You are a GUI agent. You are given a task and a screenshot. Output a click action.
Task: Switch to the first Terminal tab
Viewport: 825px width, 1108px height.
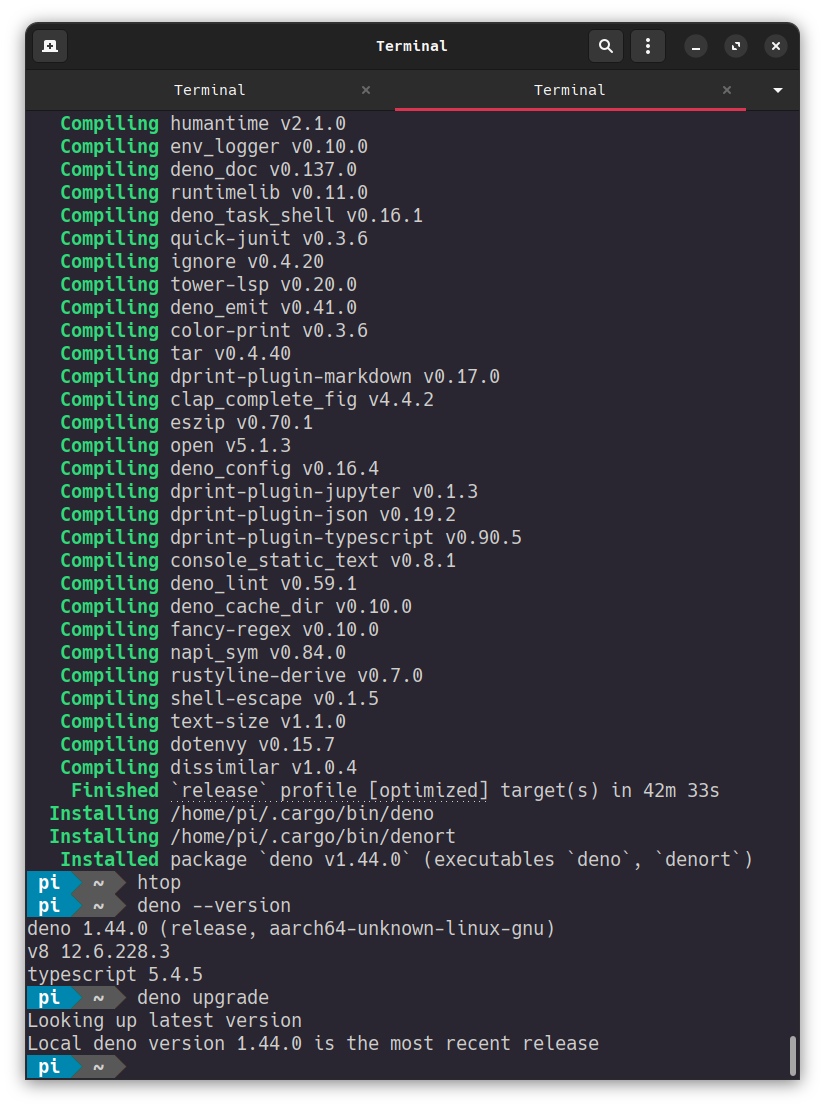[x=210, y=90]
